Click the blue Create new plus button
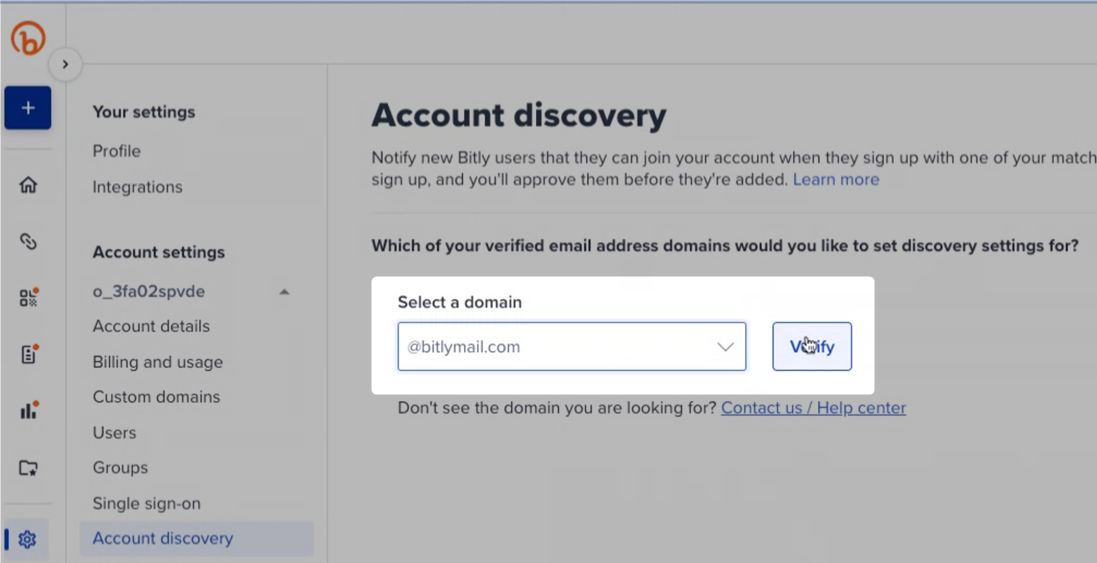The height and width of the screenshot is (563, 1097). 28,108
